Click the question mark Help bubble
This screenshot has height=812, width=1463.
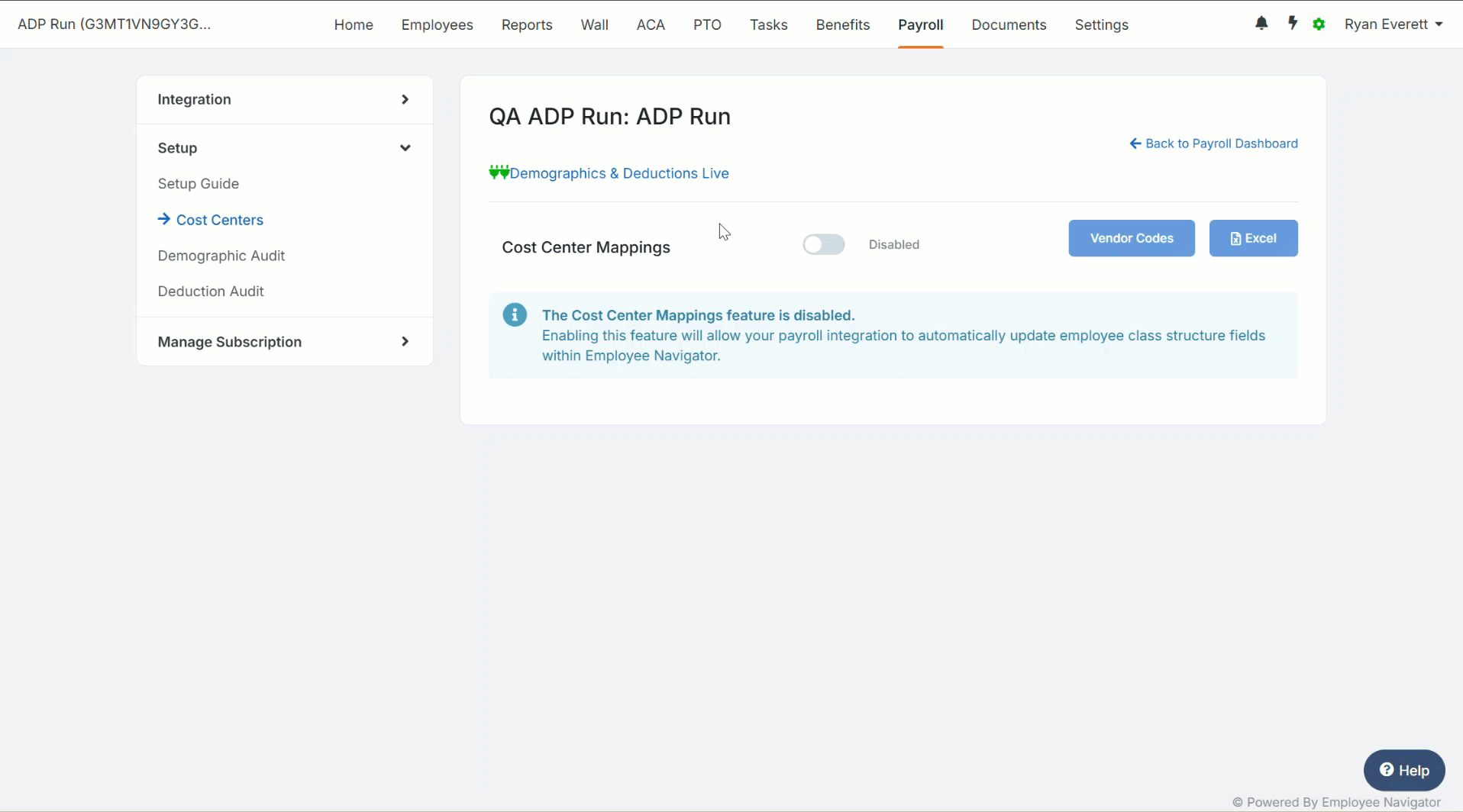click(1403, 770)
